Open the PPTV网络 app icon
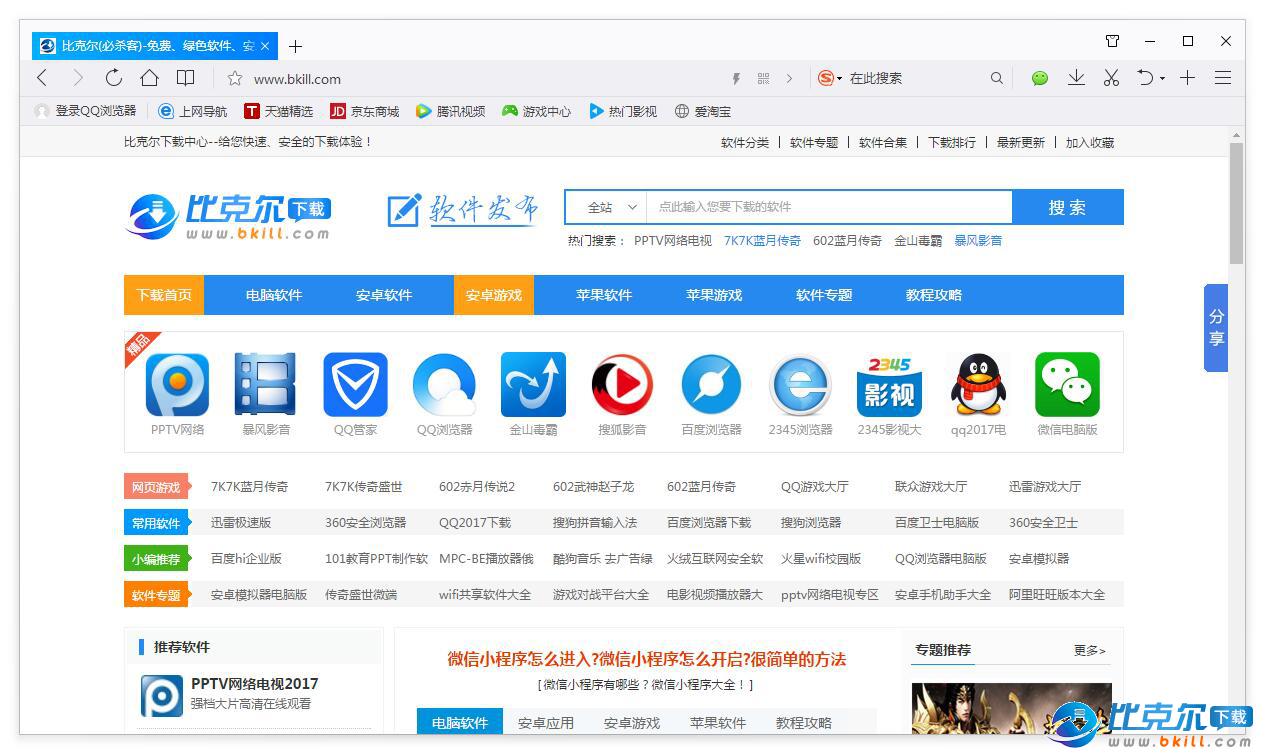 [177, 385]
